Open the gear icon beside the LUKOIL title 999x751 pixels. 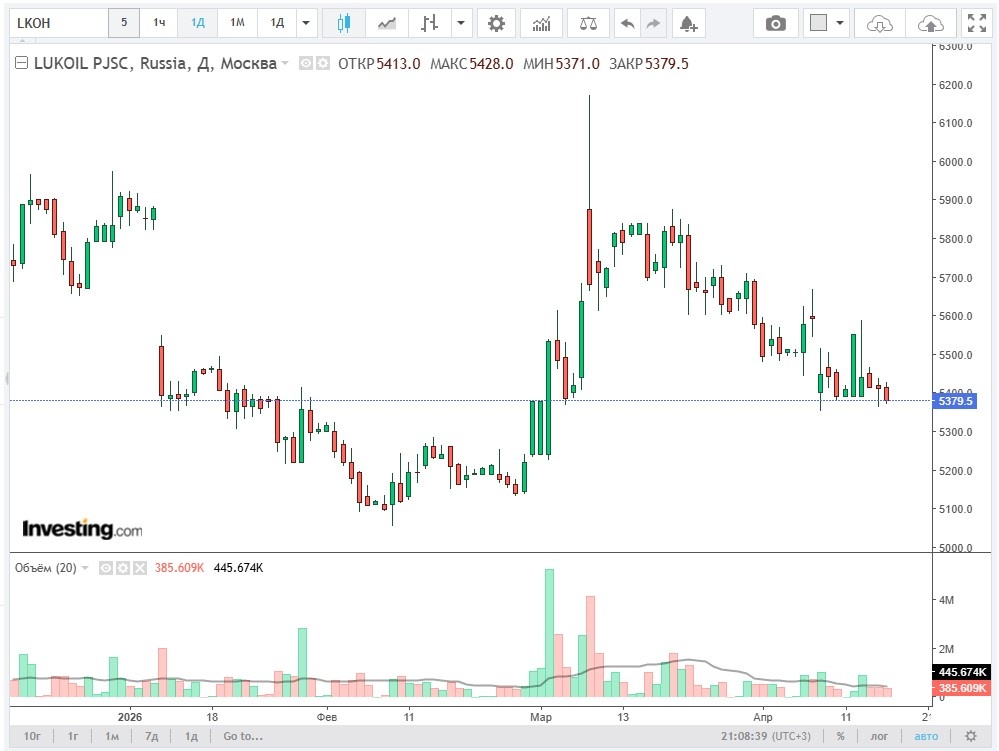(x=323, y=63)
